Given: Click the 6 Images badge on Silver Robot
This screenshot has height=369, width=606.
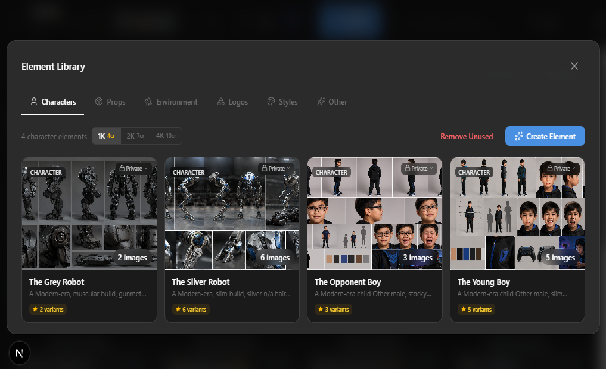Looking at the screenshot, I should tap(275, 257).
